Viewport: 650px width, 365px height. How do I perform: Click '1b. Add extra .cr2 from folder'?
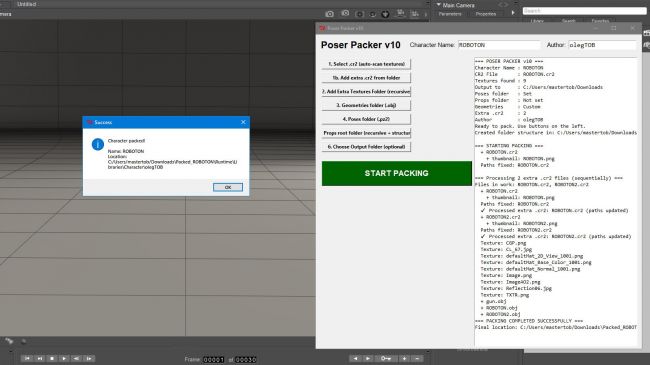click(x=366, y=78)
